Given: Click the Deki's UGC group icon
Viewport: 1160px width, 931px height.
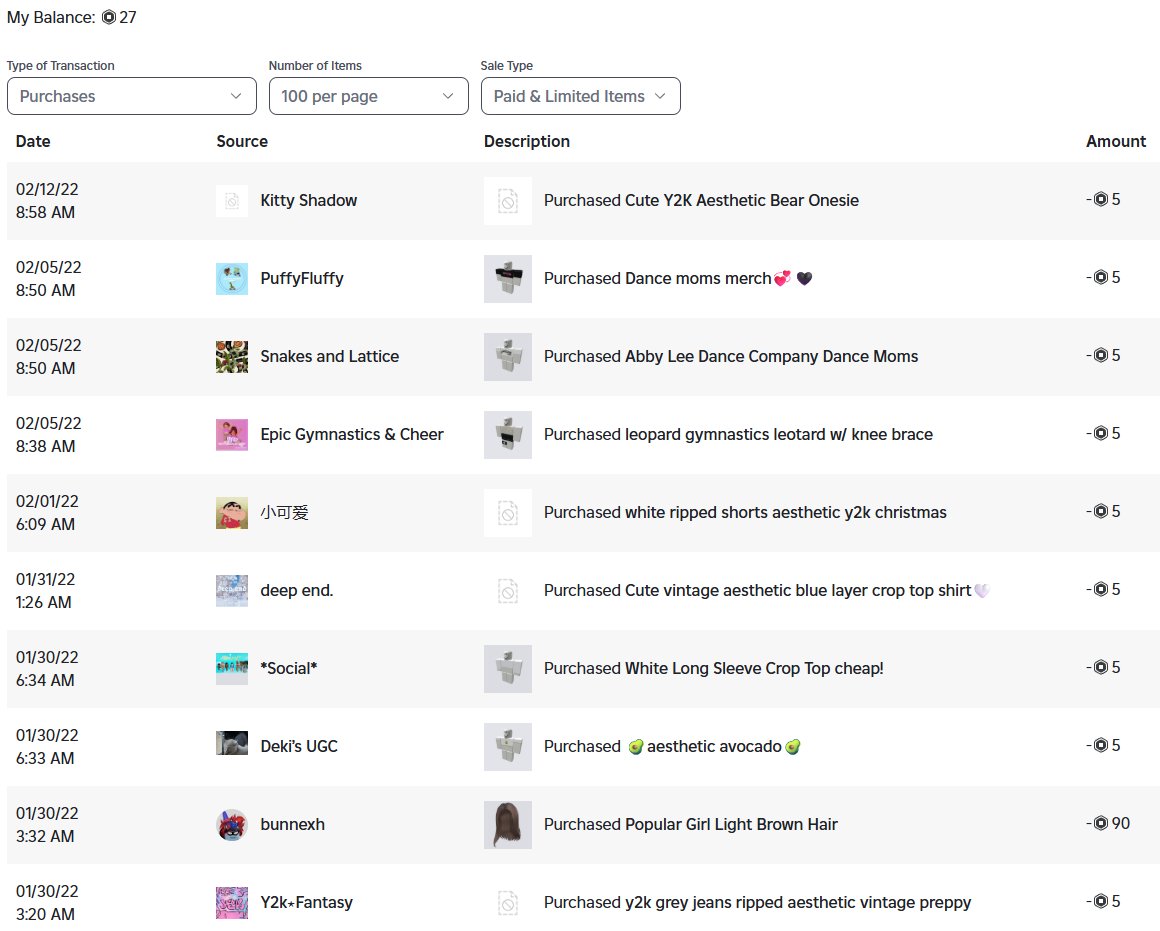Looking at the screenshot, I should point(232,743).
